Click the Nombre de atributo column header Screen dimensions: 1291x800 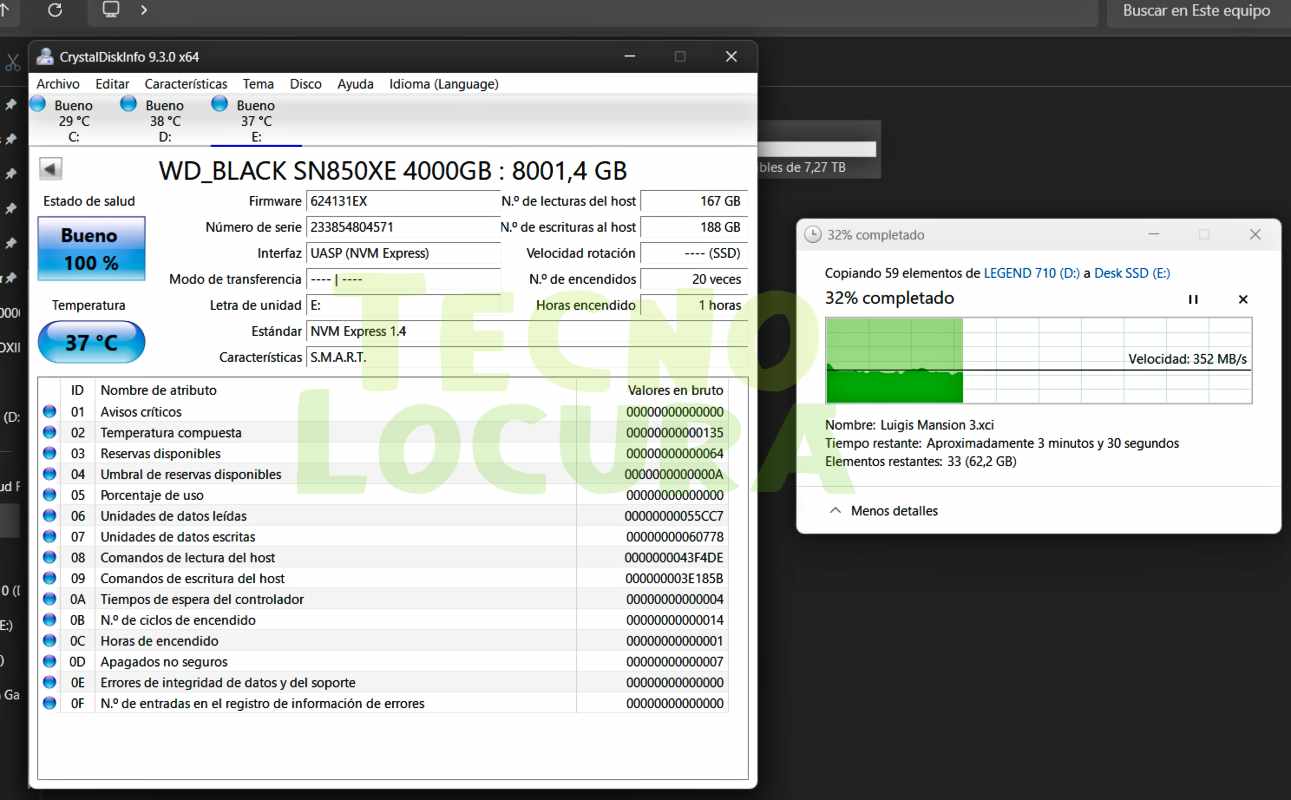point(158,391)
